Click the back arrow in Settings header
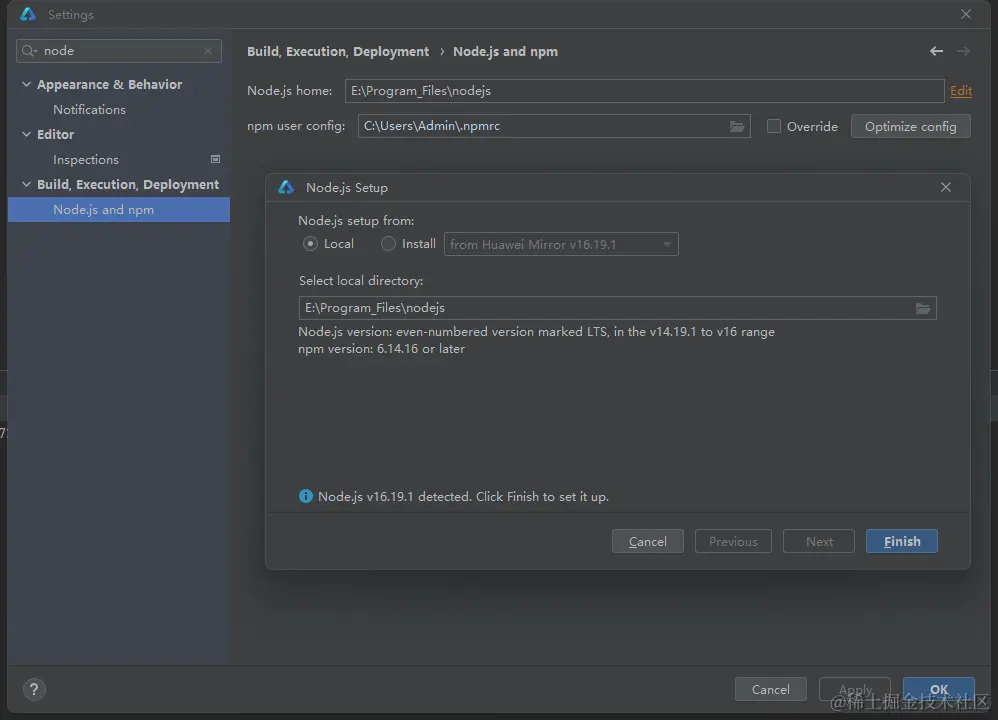The height and width of the screenshot is (720, 998). 936,51
